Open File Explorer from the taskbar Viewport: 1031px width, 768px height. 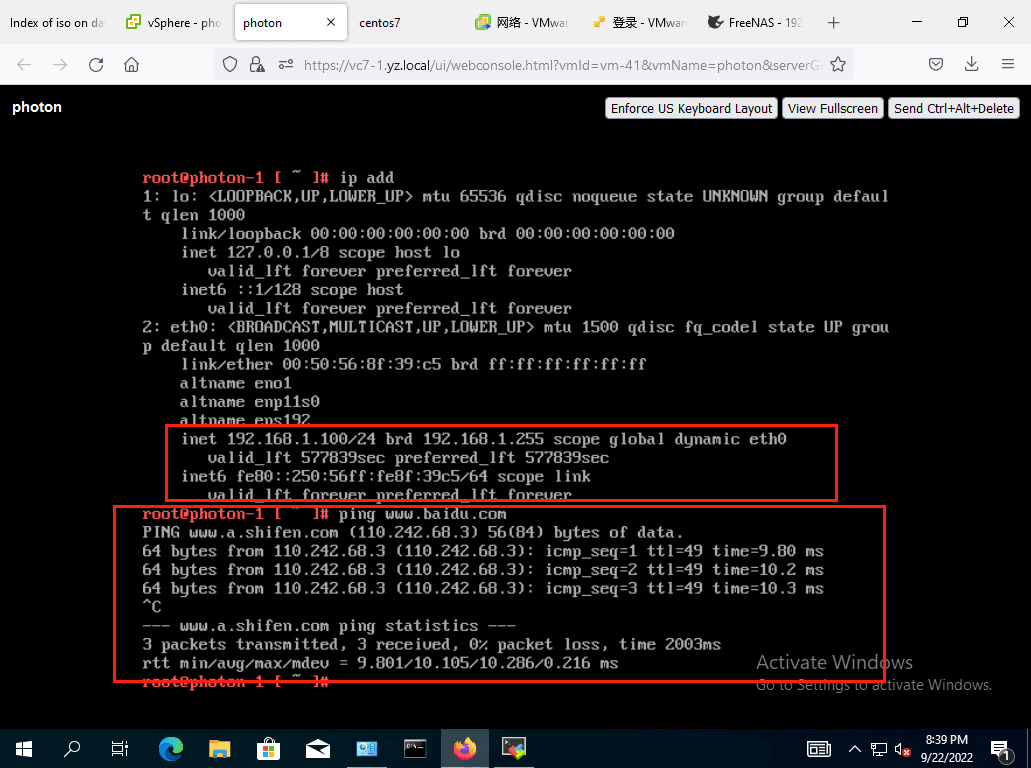(x=220, y=748)
